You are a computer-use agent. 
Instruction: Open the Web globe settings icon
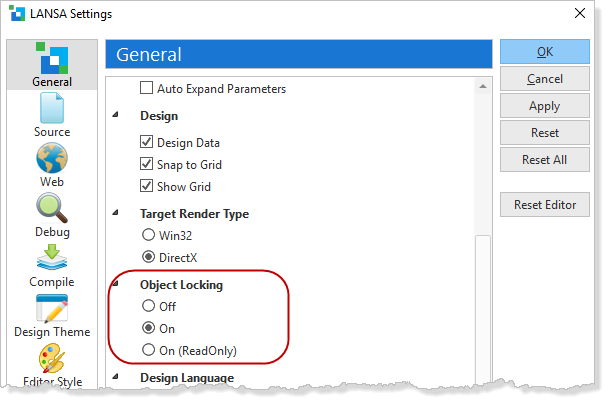click(52, 158)
